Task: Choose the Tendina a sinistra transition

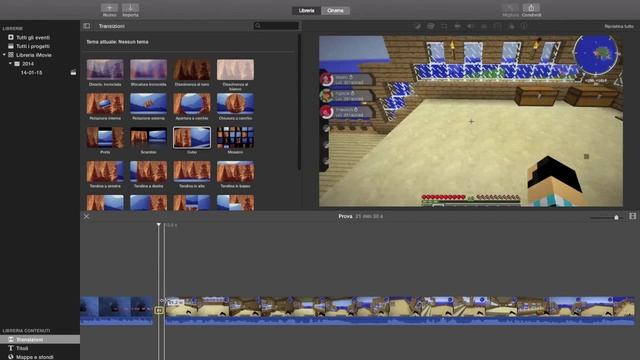Action: [x=105, y=171]
